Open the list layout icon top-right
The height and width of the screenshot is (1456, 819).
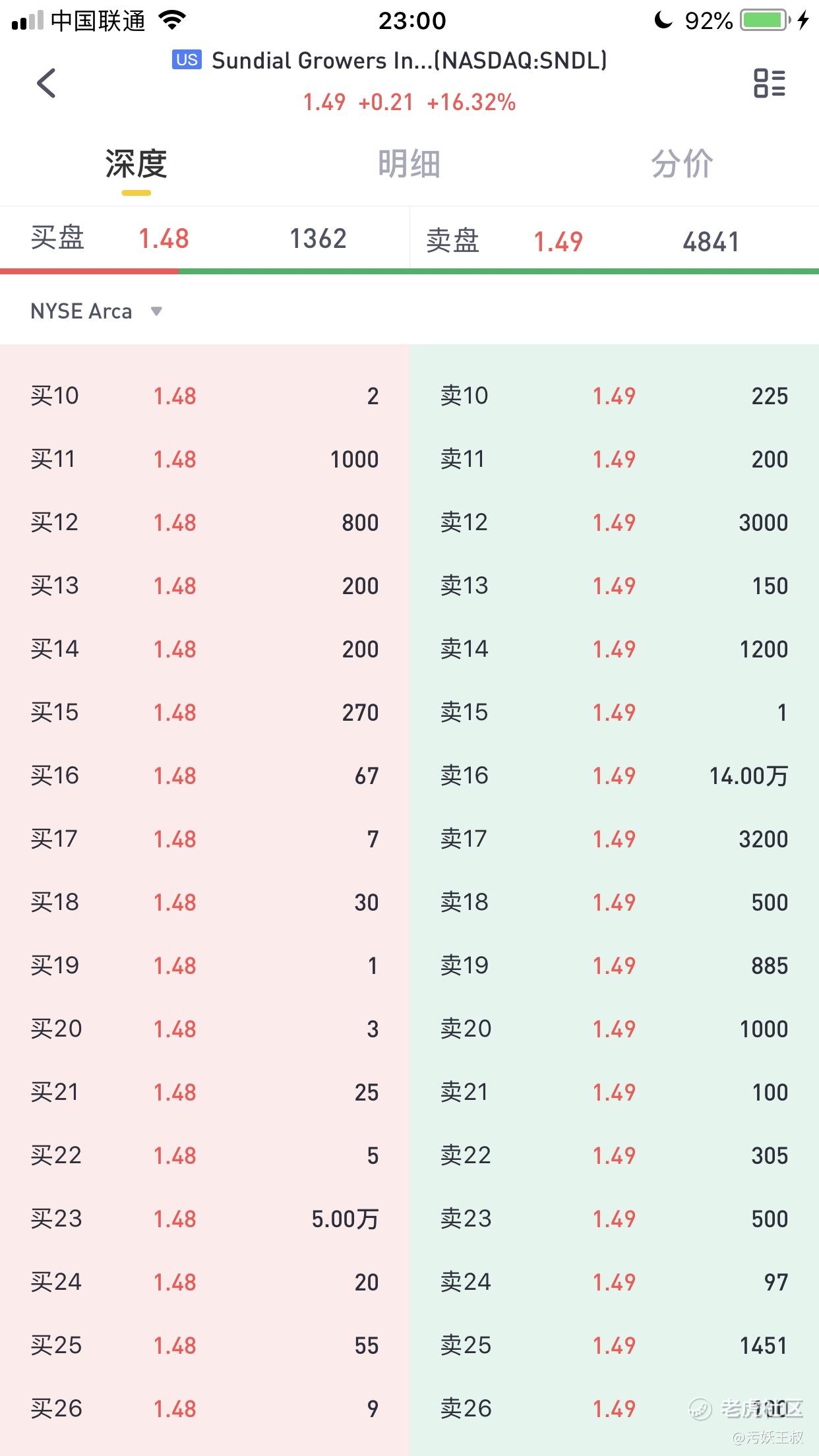point(769,83)
